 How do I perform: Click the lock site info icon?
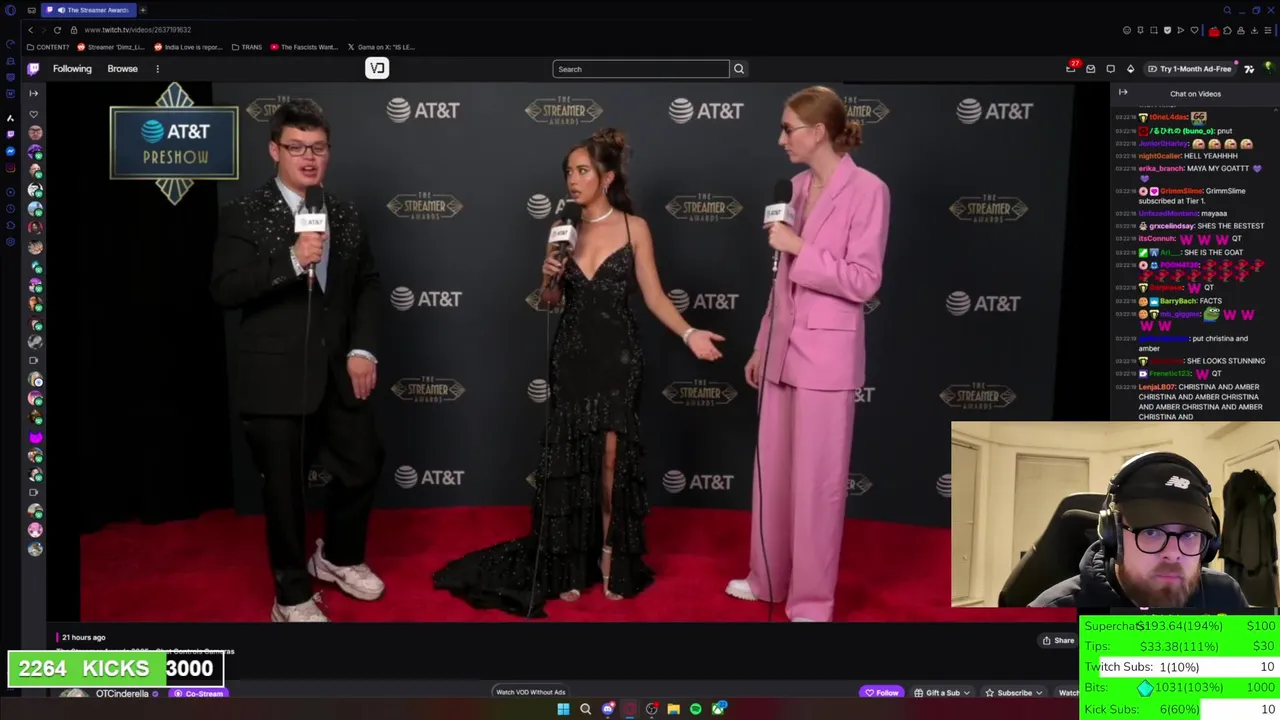[73, 30]
